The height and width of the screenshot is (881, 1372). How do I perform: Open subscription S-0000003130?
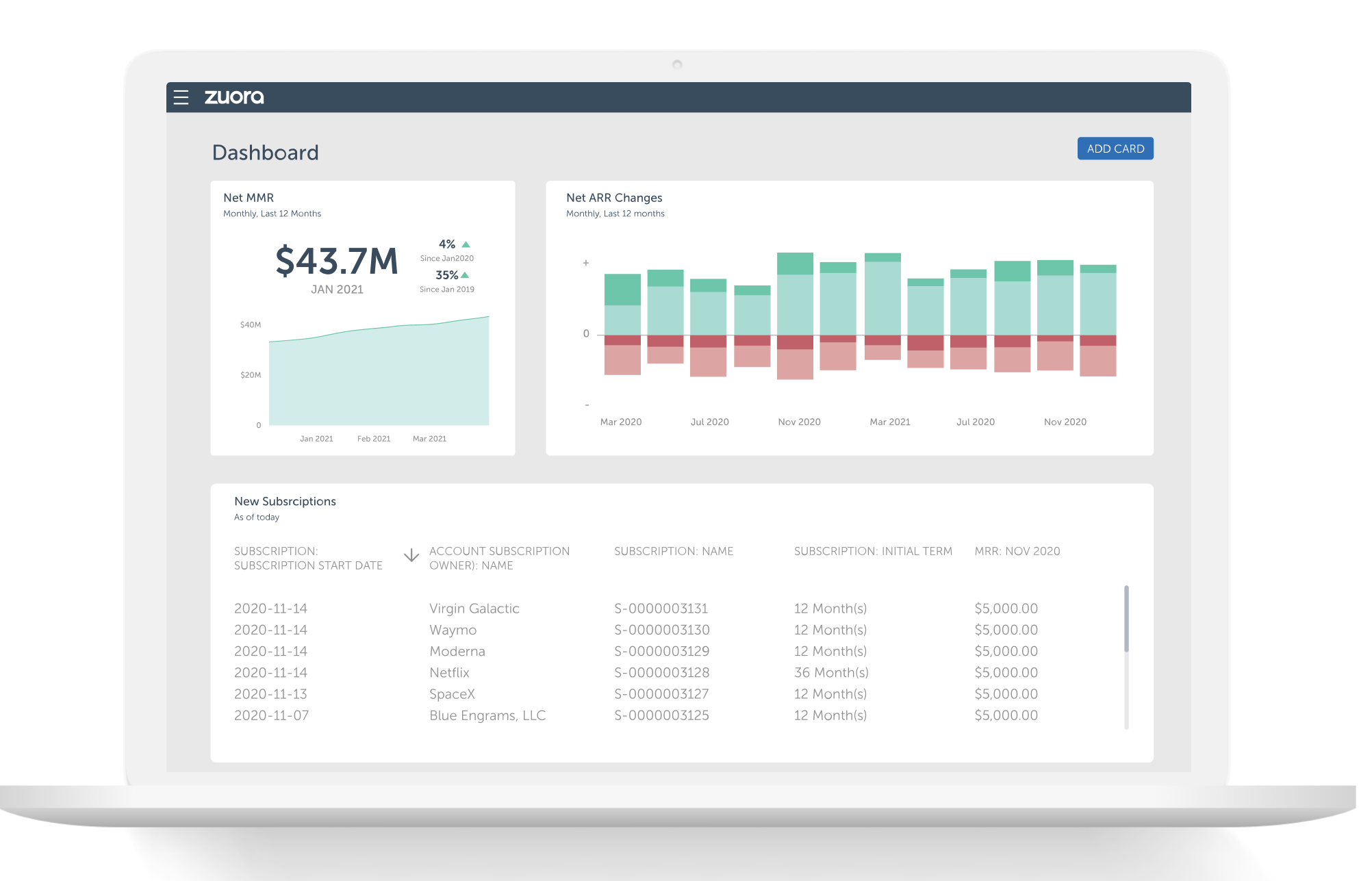click(661, 630)
